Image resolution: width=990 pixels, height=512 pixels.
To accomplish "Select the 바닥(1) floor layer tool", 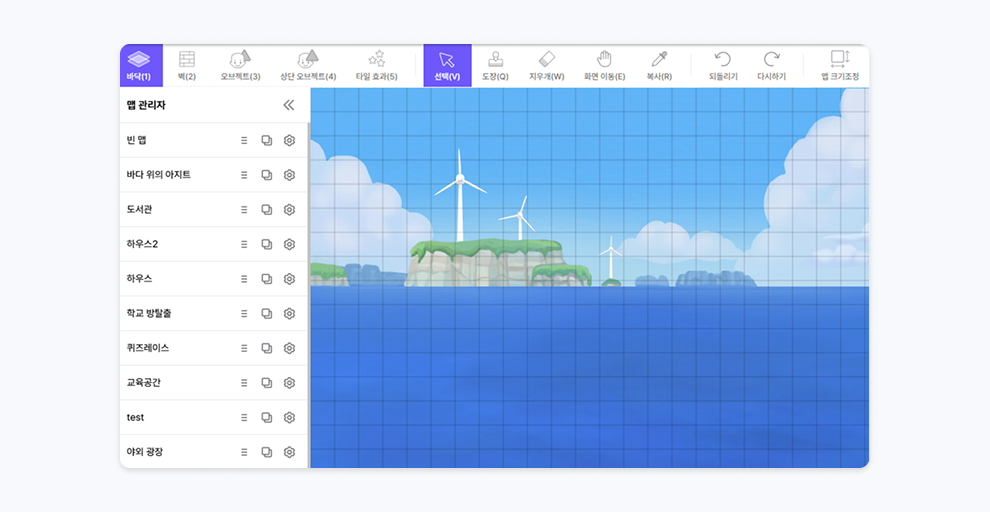I will click(141, 66).
